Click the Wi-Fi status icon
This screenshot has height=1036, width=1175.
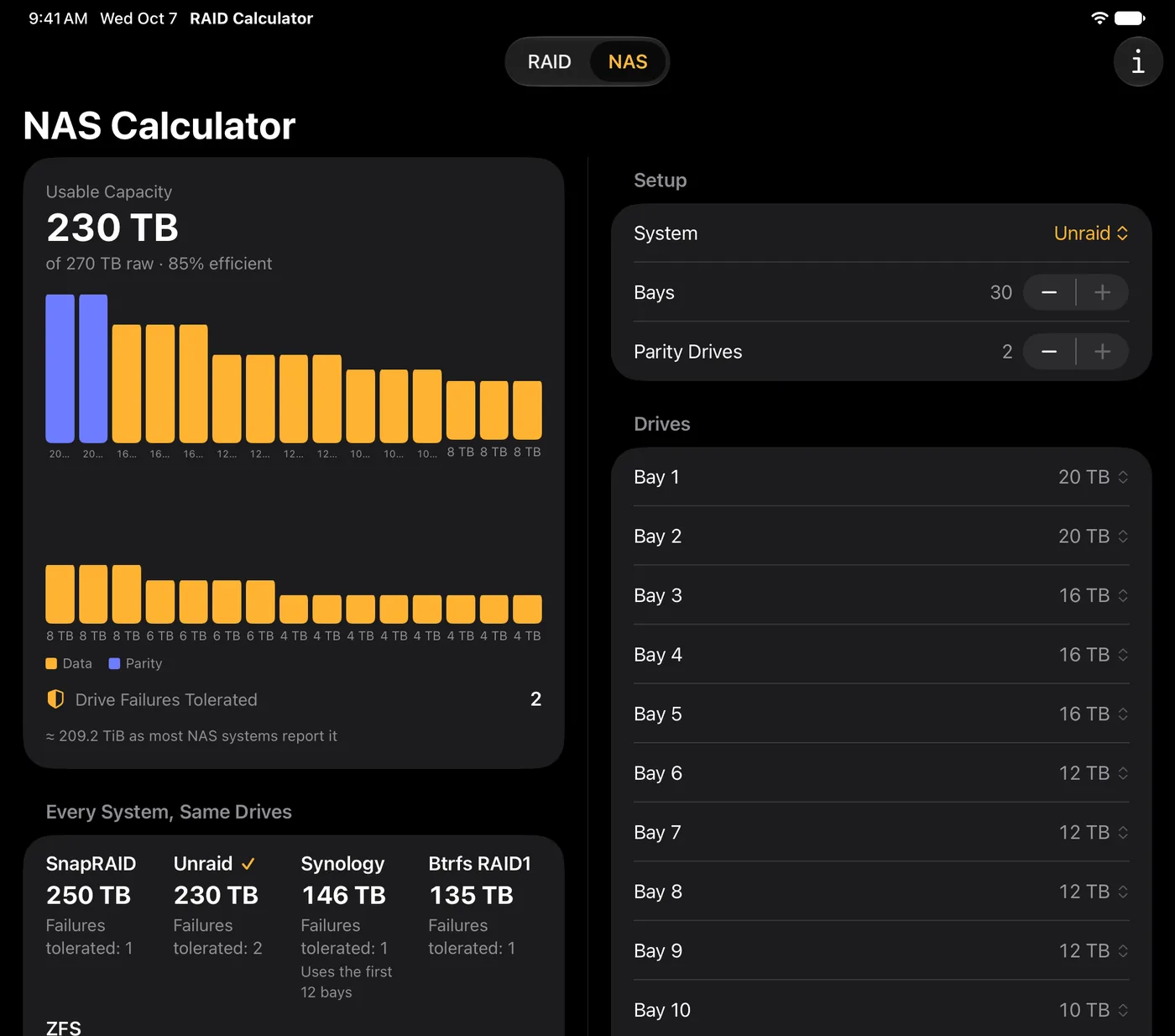tap(1099, 18)
